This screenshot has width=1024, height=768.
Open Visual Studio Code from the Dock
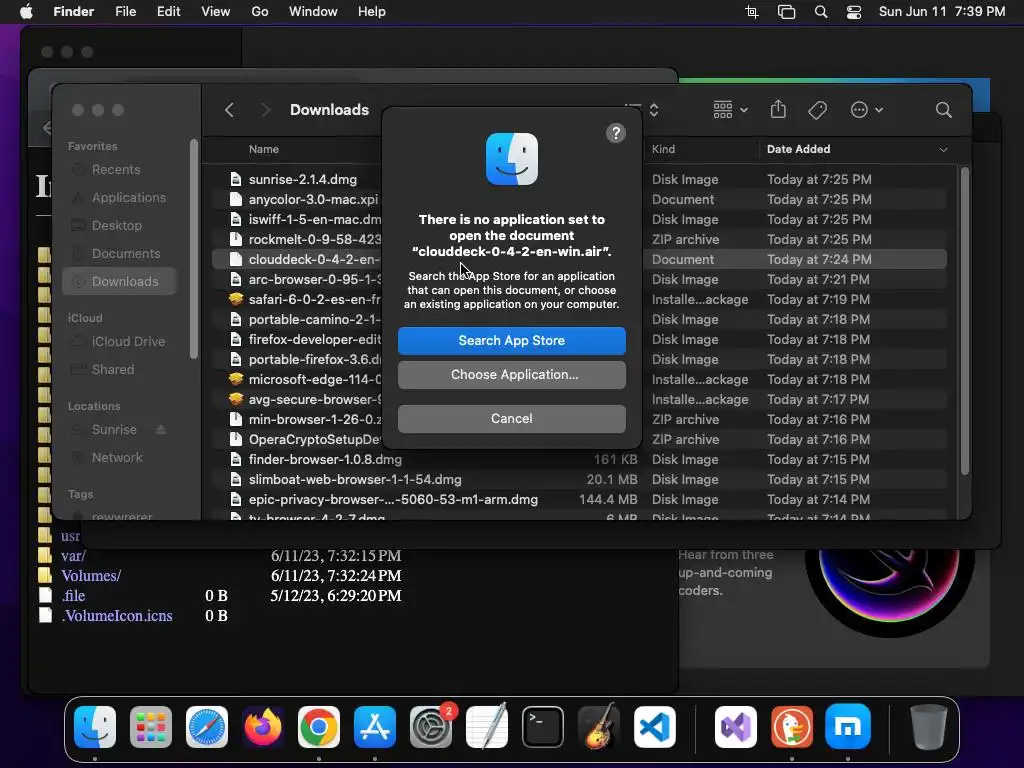tap(654, 727)
